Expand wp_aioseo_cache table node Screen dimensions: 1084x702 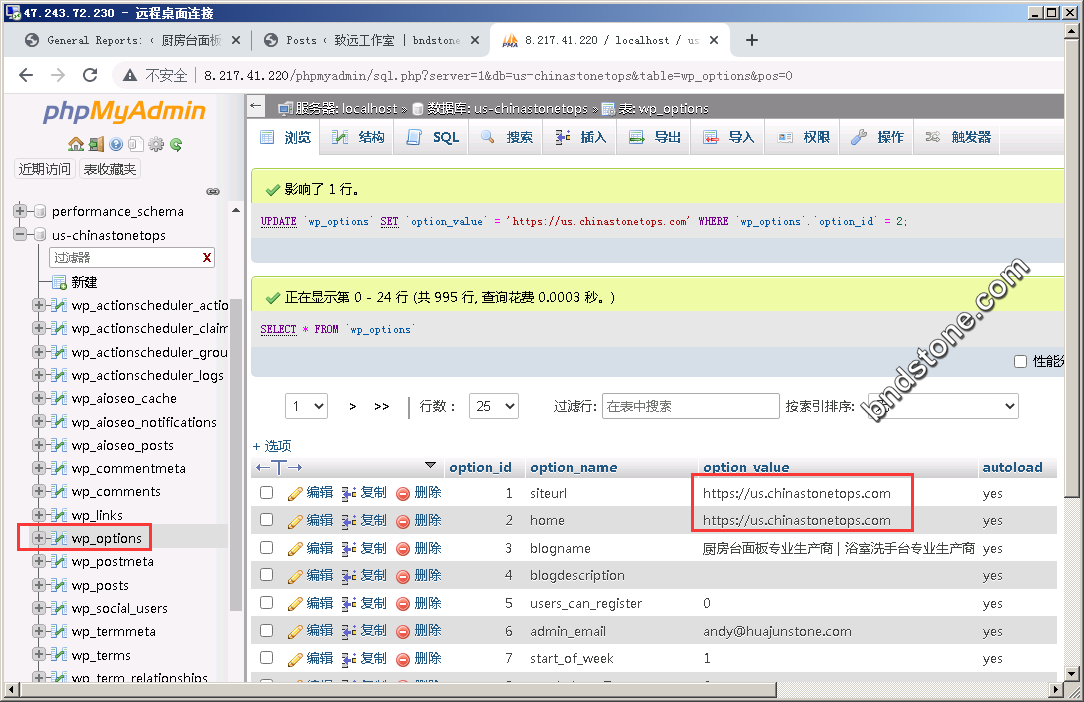click(39, 398)
